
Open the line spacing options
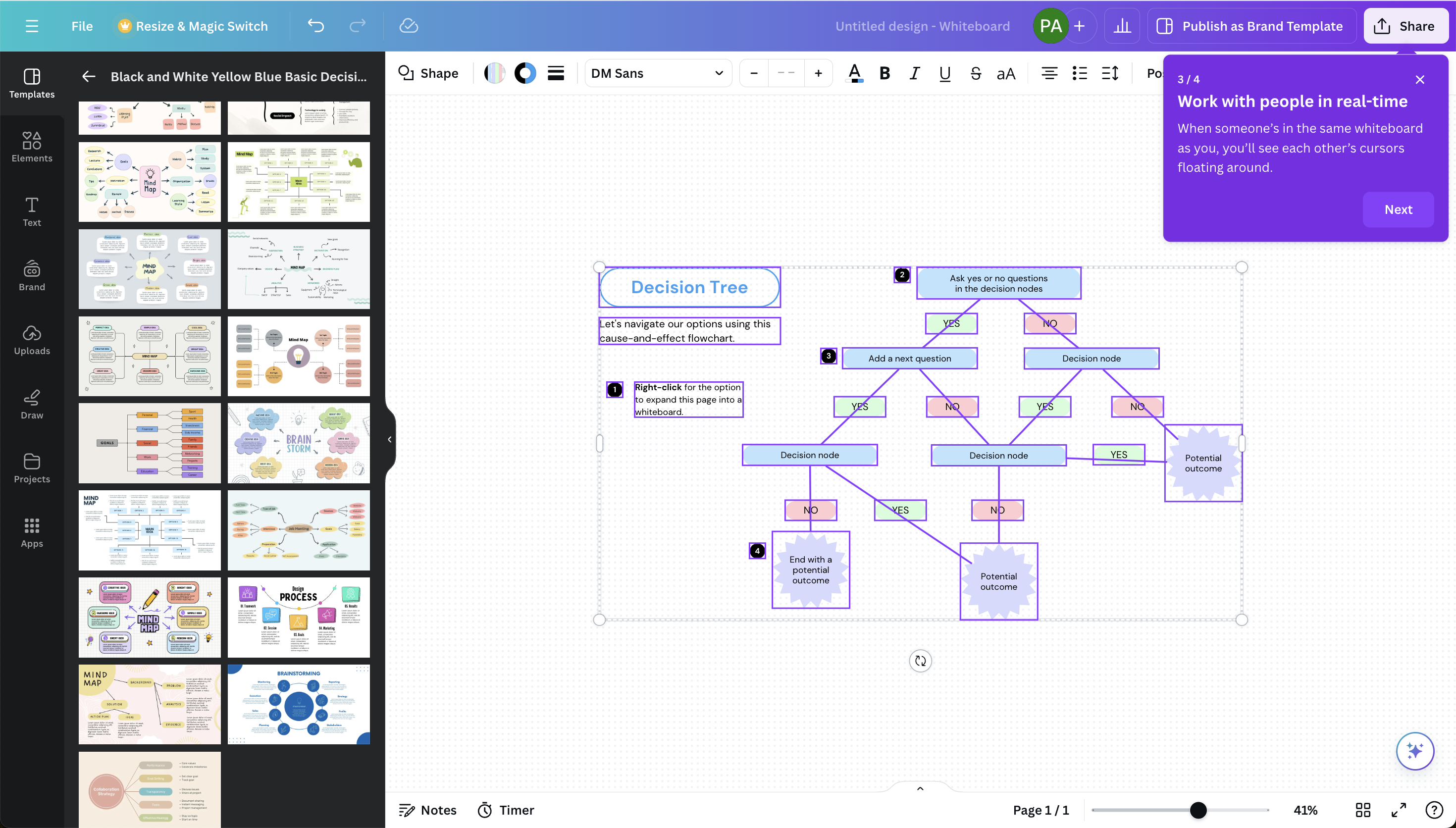(x=1110, y=73)
